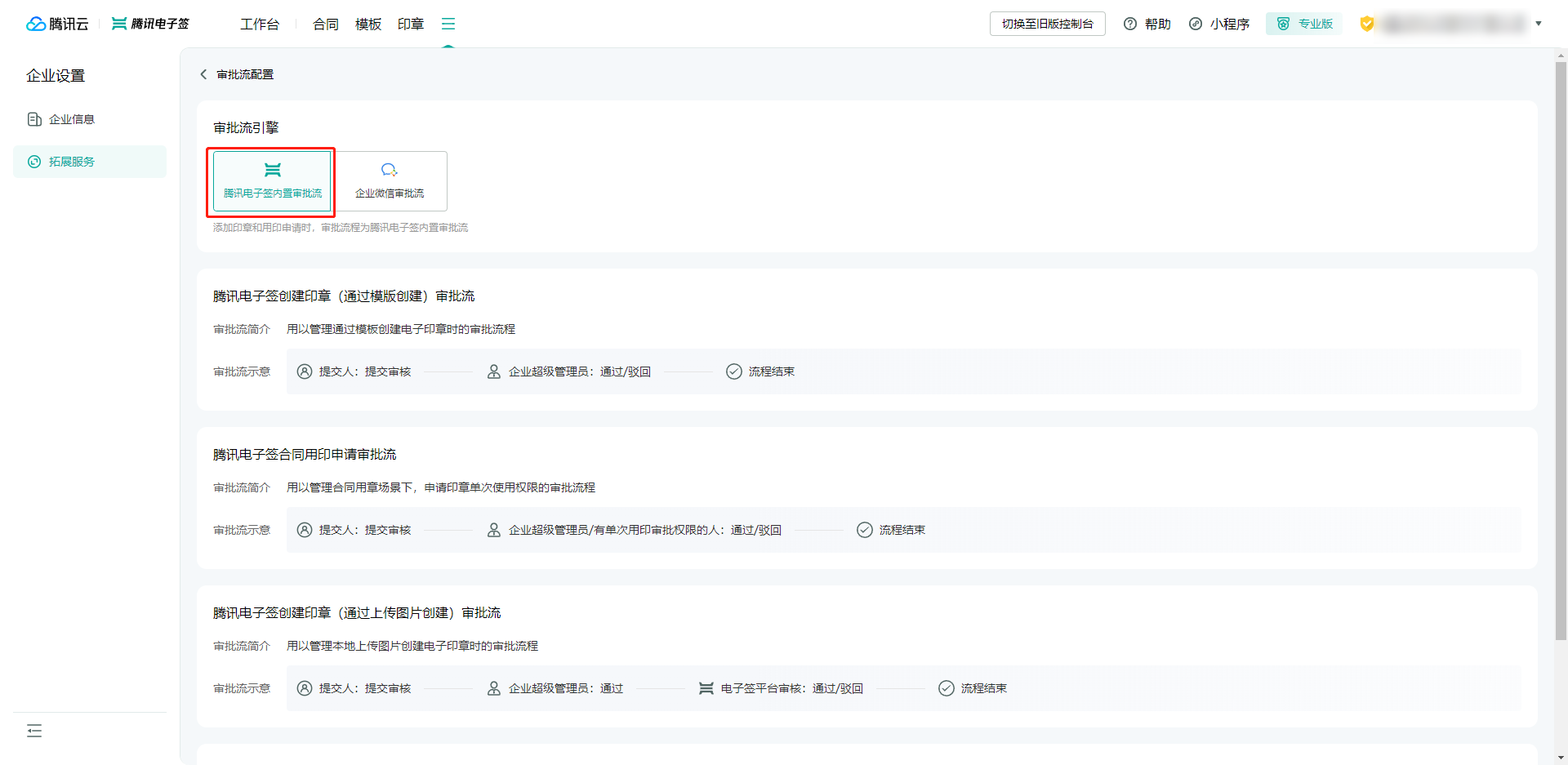Click the scrollbar up arrow
Viewport: 1568px width, 765px height.
click(1561, 56)
